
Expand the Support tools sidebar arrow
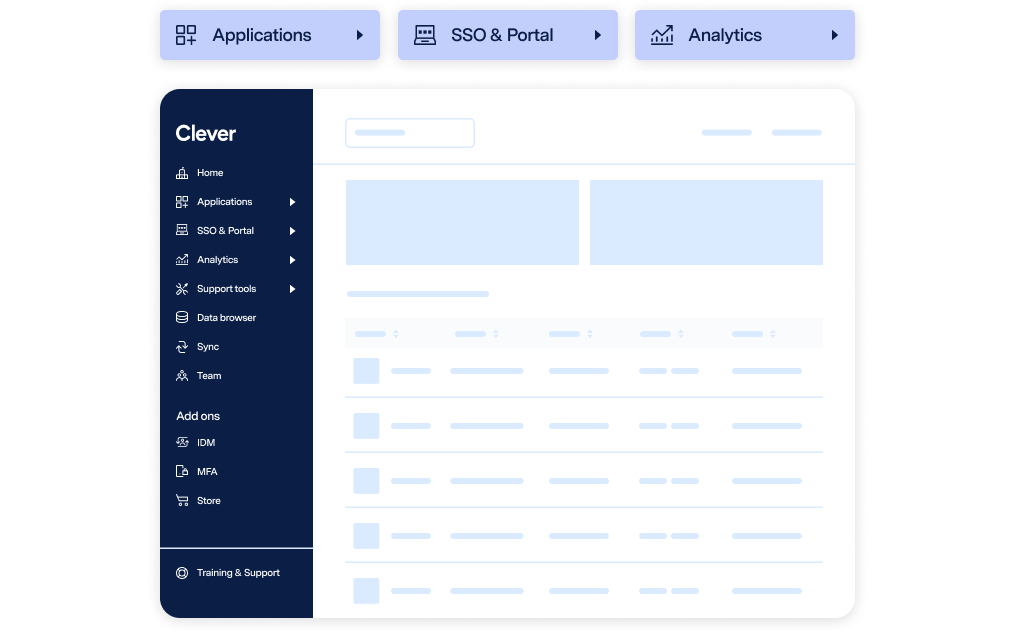tap(293, 289)
